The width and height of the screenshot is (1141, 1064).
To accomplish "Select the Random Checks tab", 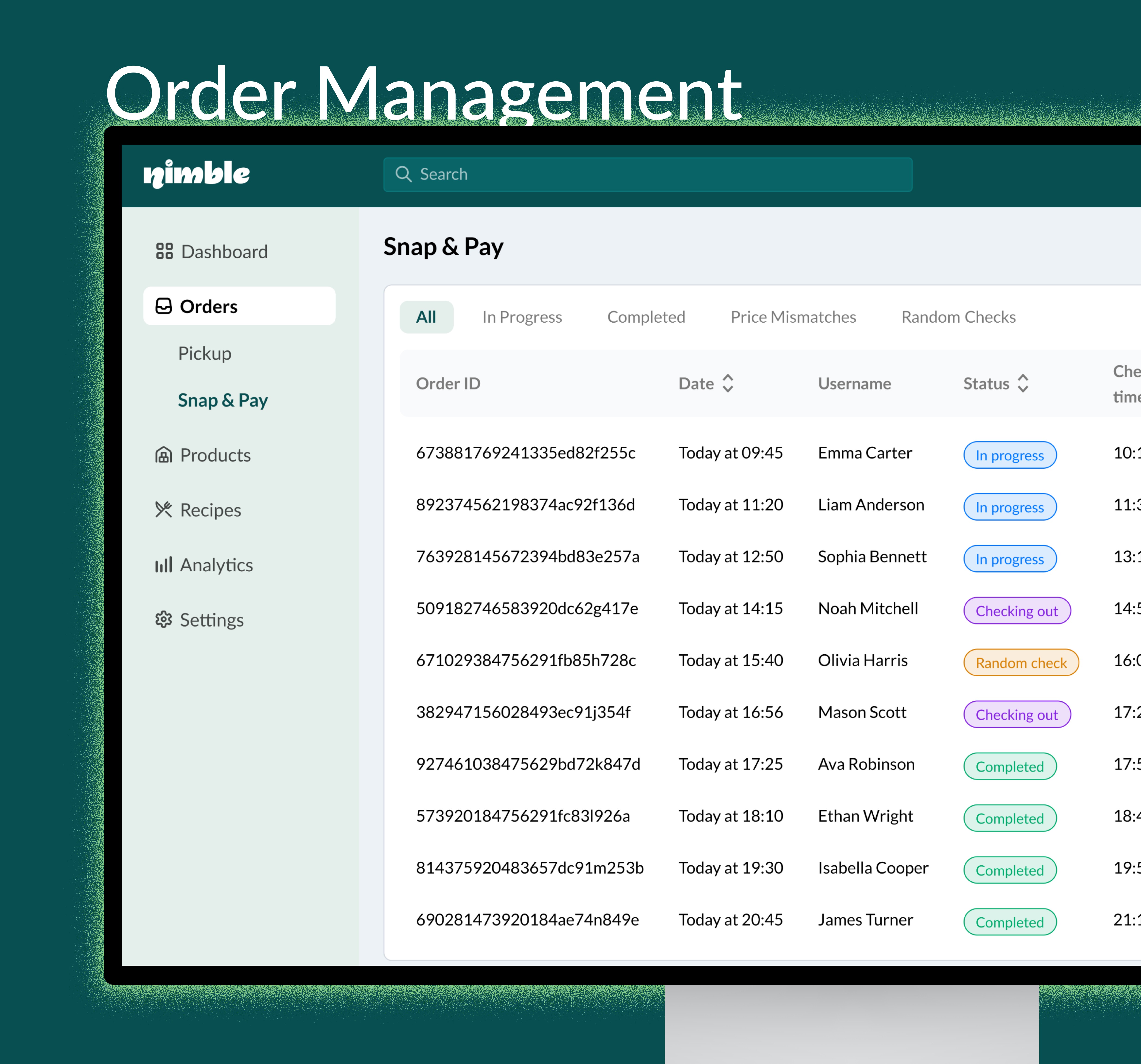I will (958, 317).
